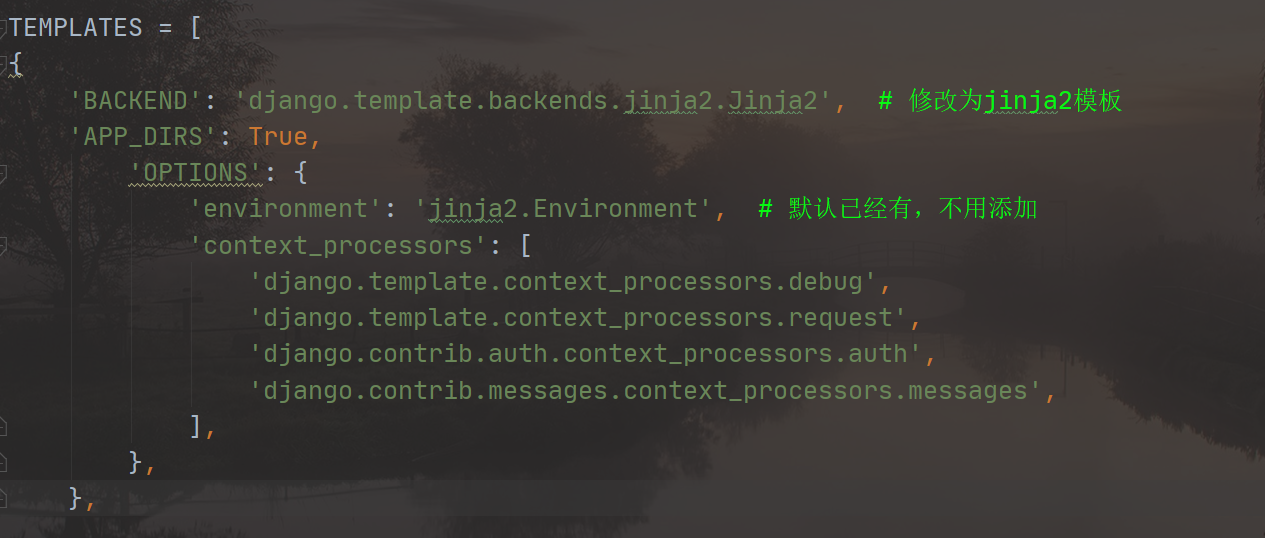Place cursor on TEMPLATES variable name
Screen dimensions: 1265x538
coord(76,28)
